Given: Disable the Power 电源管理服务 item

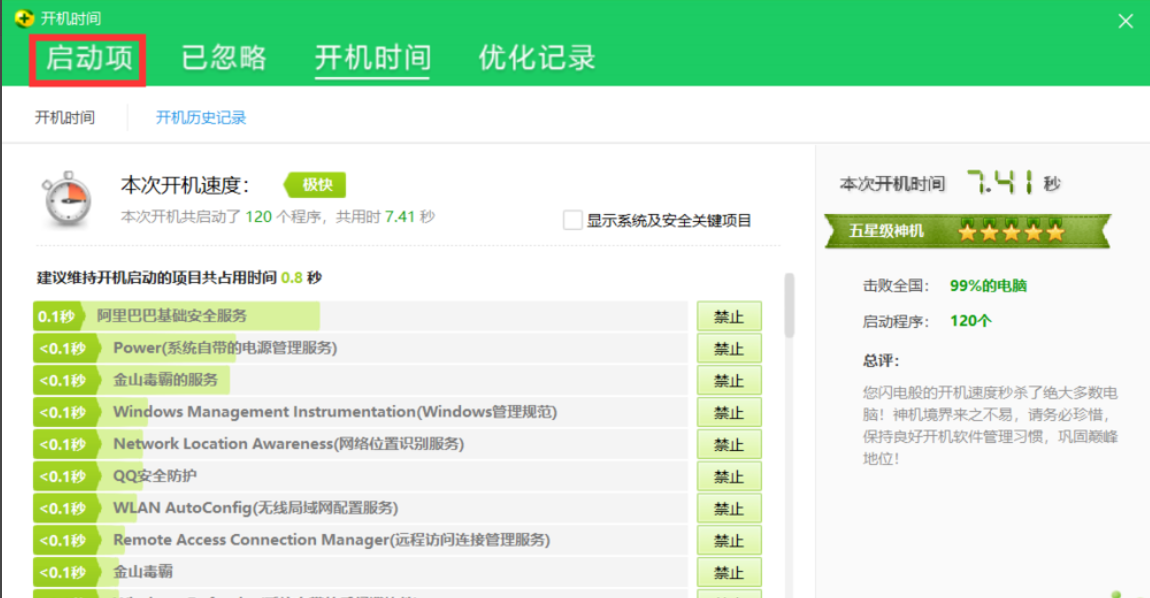Looking at the screenshot, I should [728, 349].
